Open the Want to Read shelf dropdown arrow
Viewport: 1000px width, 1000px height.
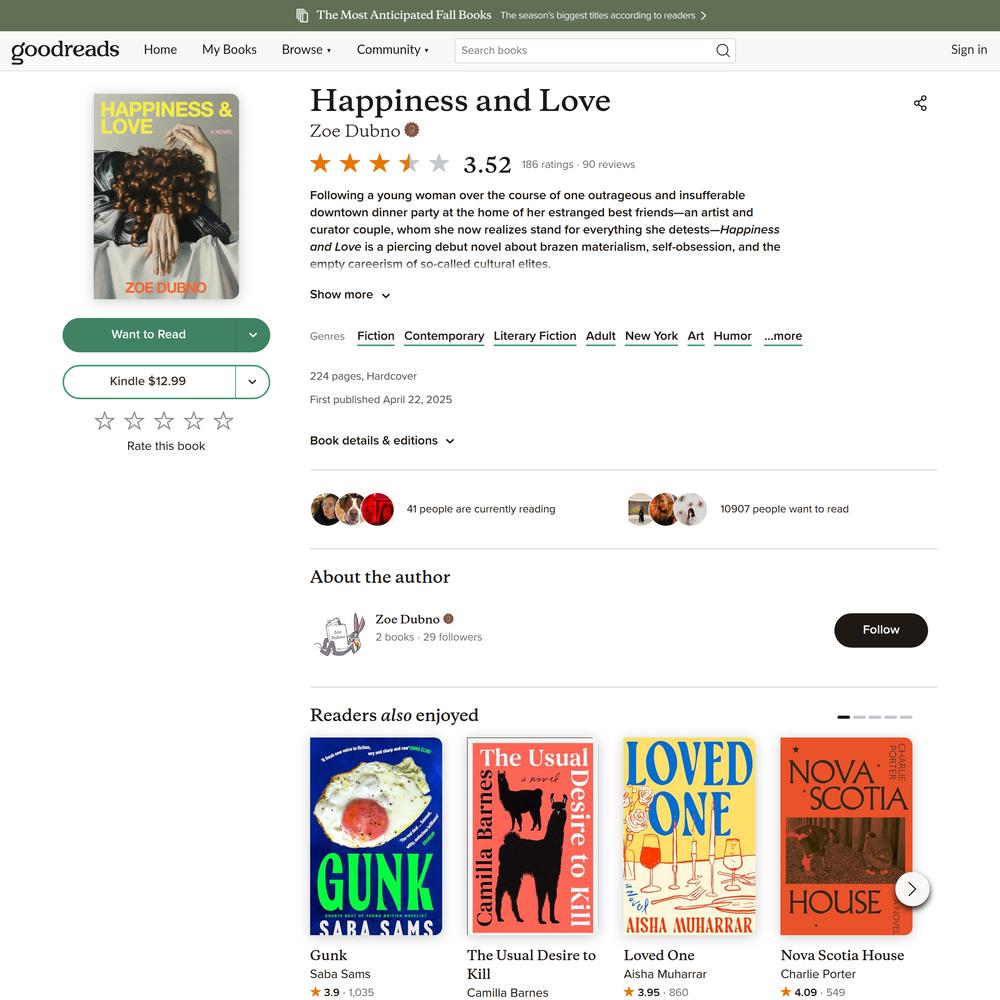click(x=253, y=335)
